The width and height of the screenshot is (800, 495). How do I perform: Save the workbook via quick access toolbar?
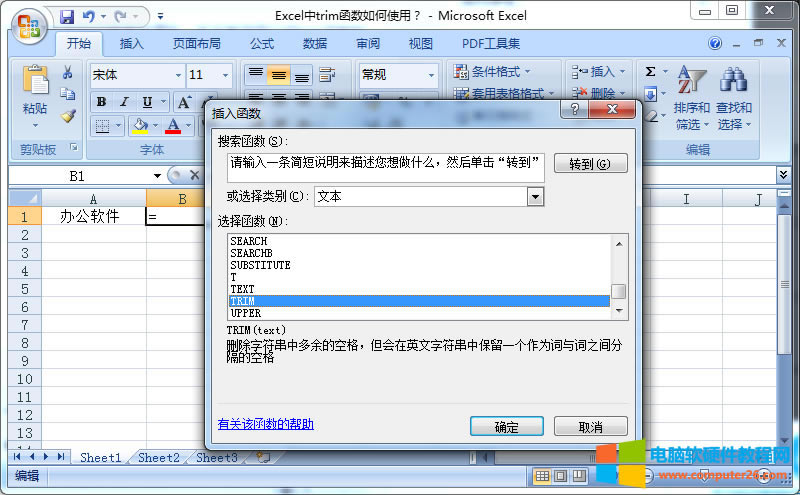(x=67, y=17)
